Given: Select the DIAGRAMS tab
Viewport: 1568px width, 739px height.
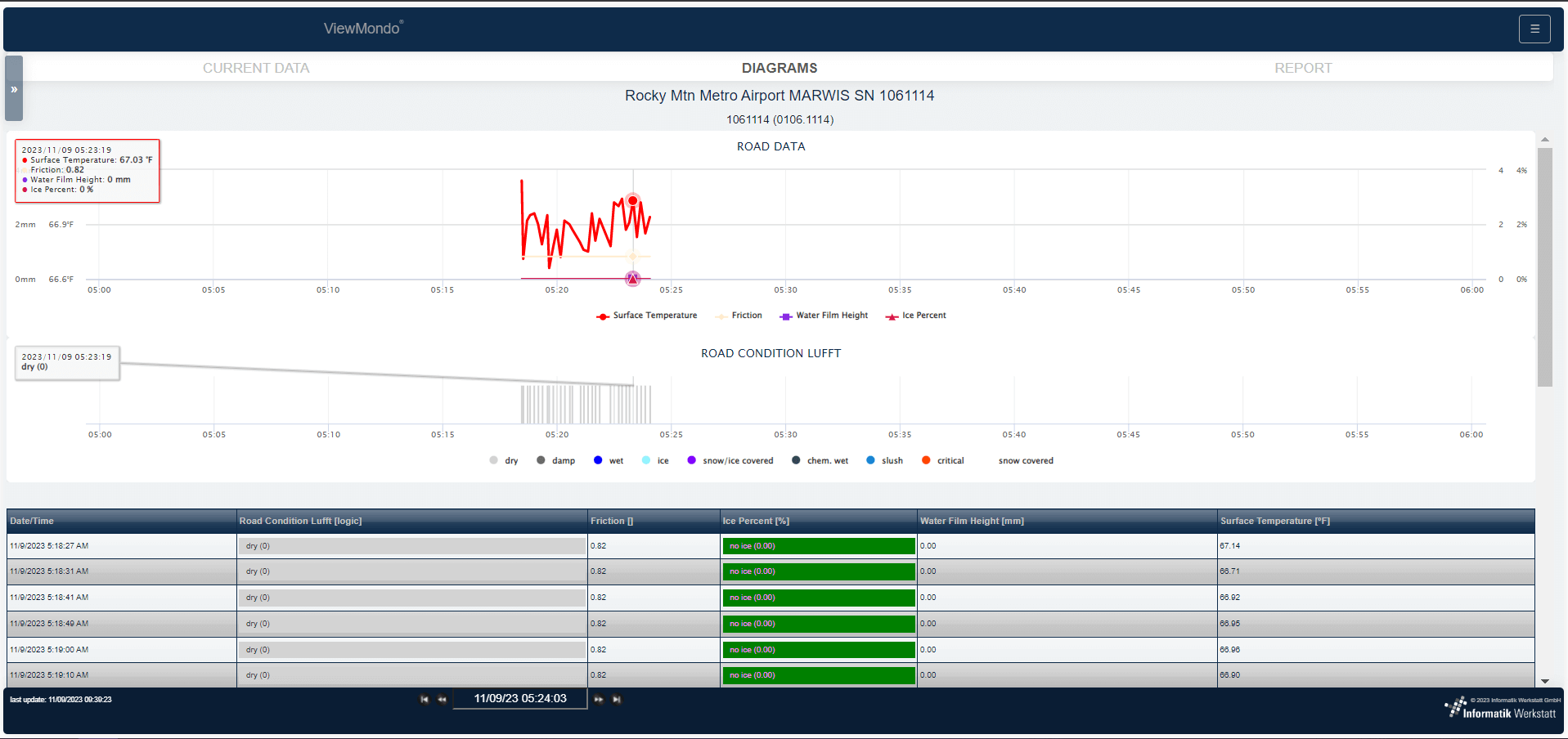Looking at the screenshot, I should 780,68.
